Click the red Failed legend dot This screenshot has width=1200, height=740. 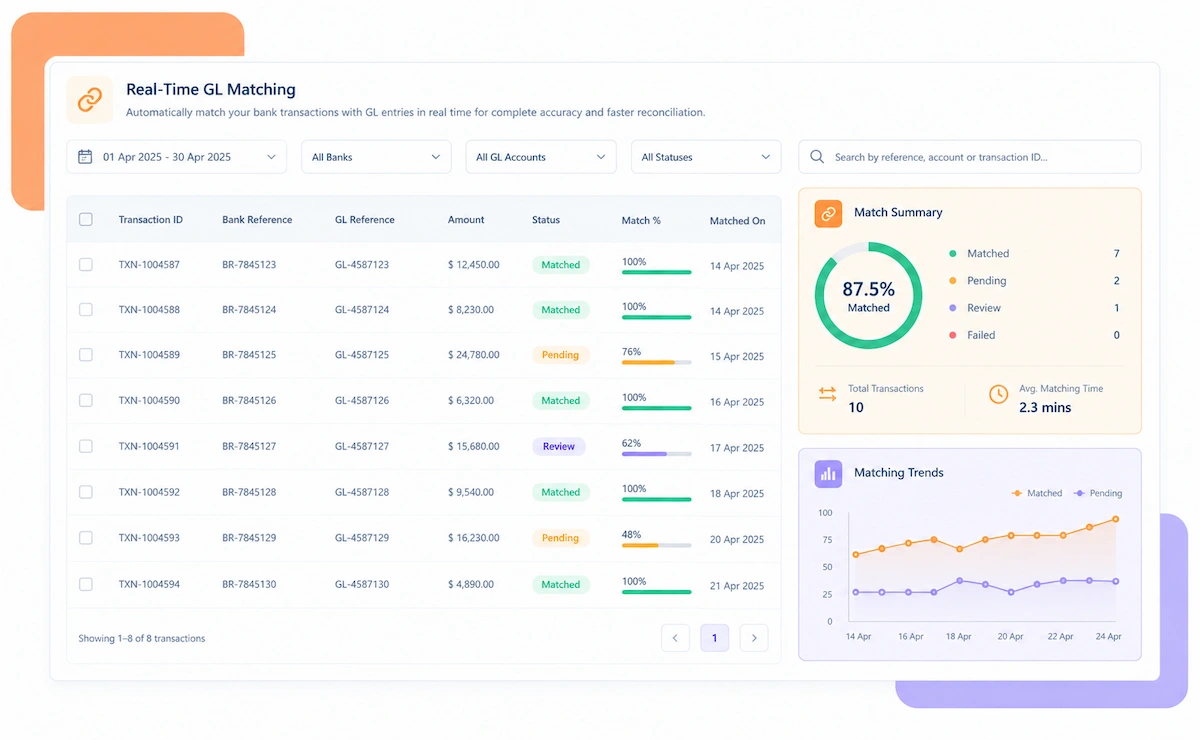pyautogui.click(x=952, y=335)
